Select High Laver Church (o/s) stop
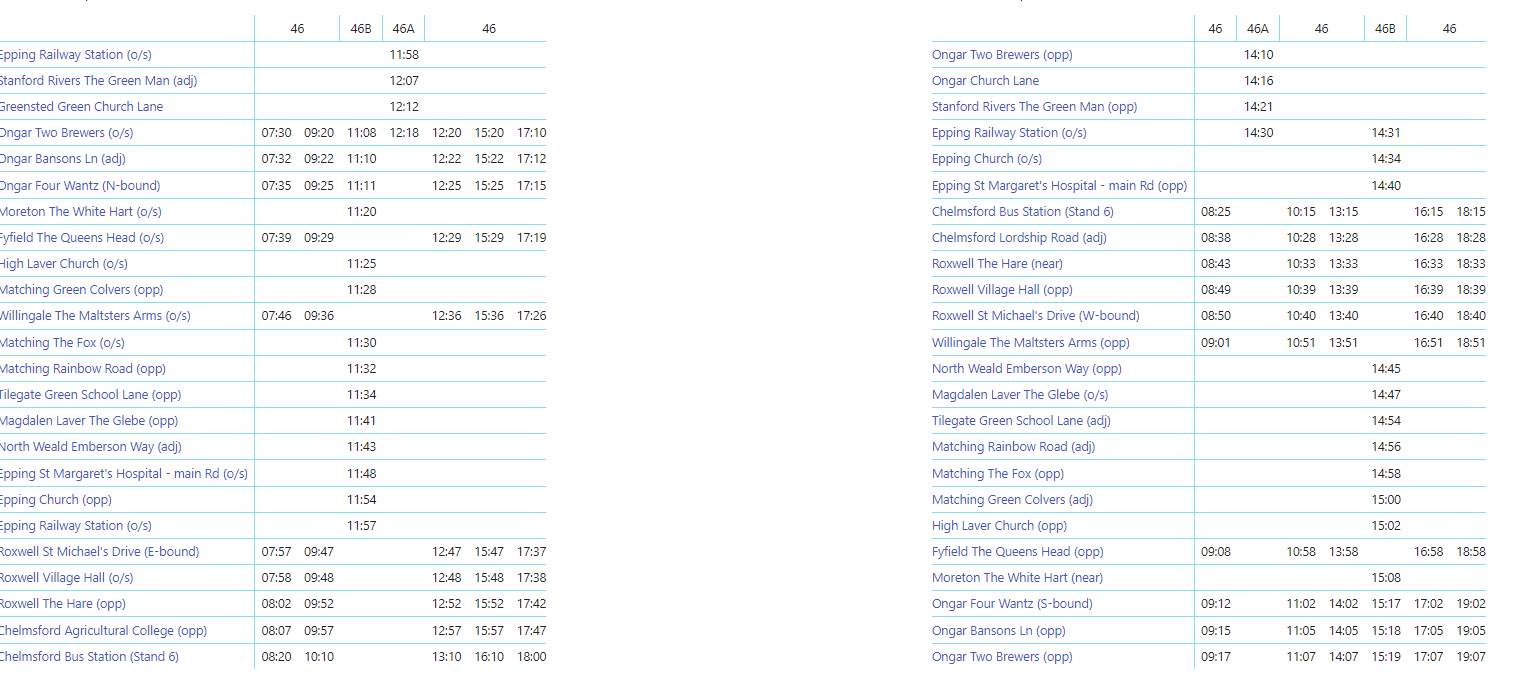The image size is (1538, 681). tap(64, 264)
